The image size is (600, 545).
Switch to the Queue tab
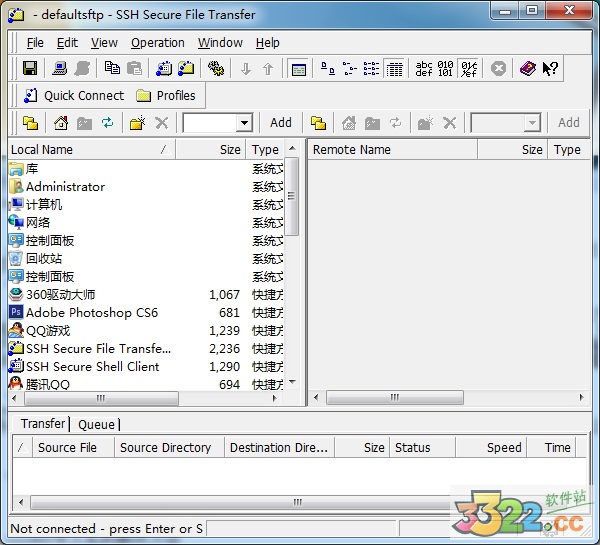(97, 424)
